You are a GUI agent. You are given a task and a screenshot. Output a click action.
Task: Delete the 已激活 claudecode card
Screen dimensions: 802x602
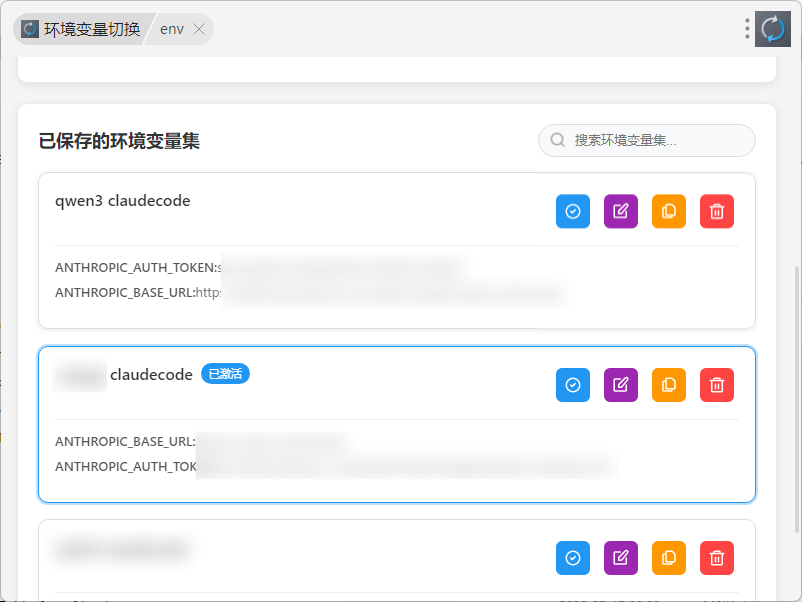[x=717, y=385]
